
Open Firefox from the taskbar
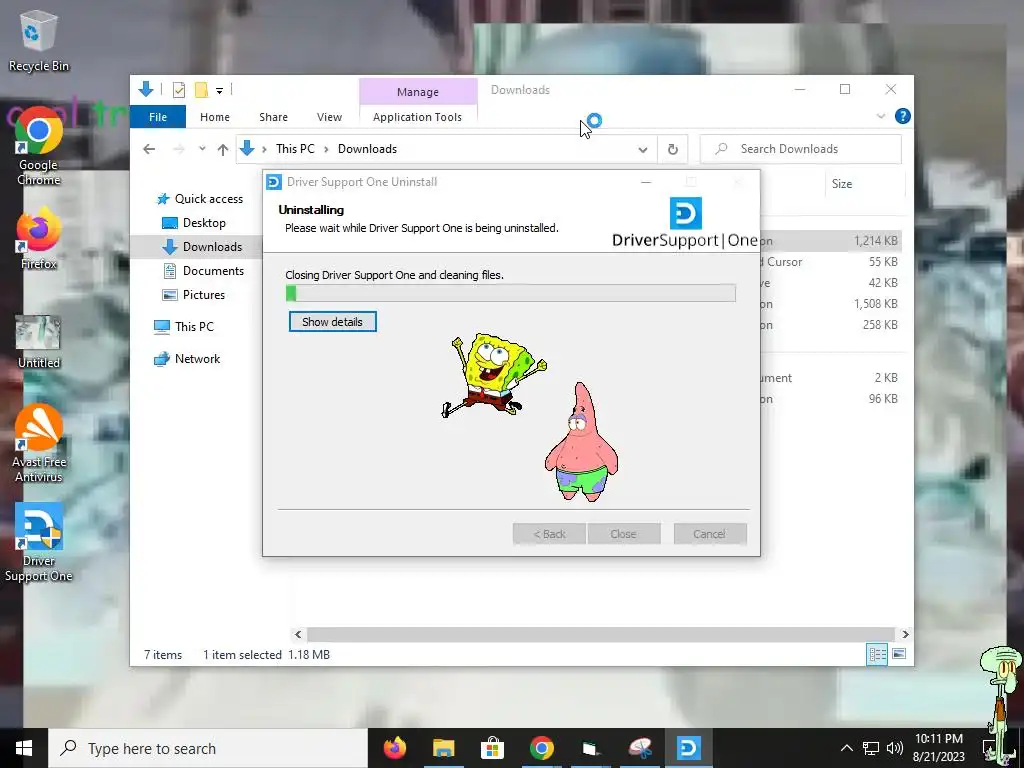[x=394, y=748]
